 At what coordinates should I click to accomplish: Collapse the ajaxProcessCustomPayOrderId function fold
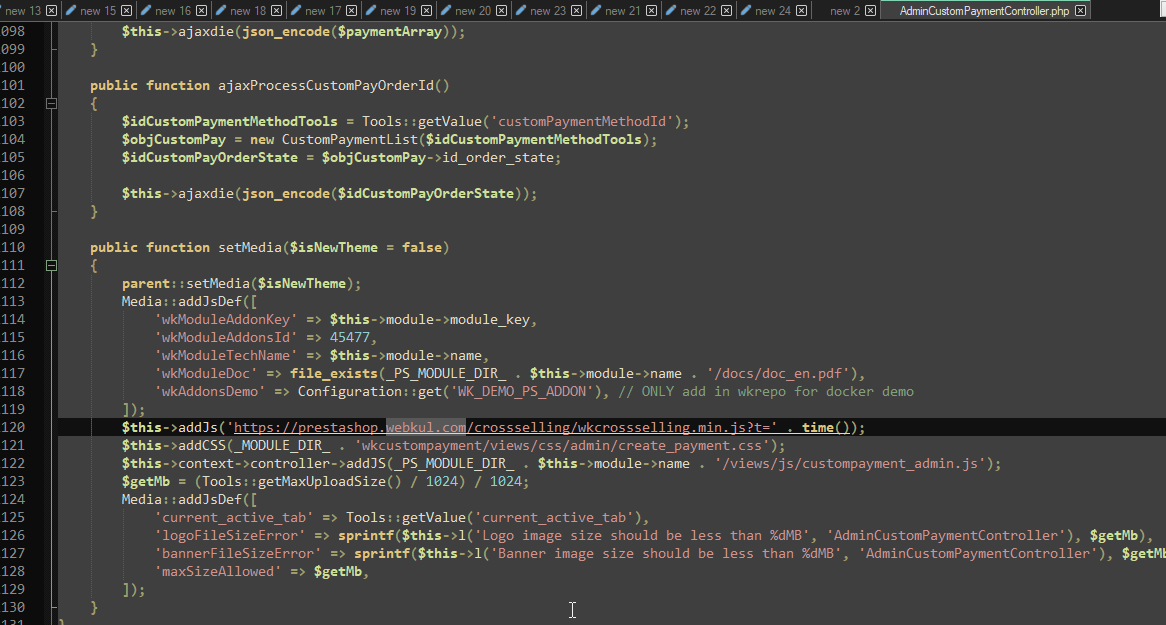pyautogui.click(x=51, y=103)
